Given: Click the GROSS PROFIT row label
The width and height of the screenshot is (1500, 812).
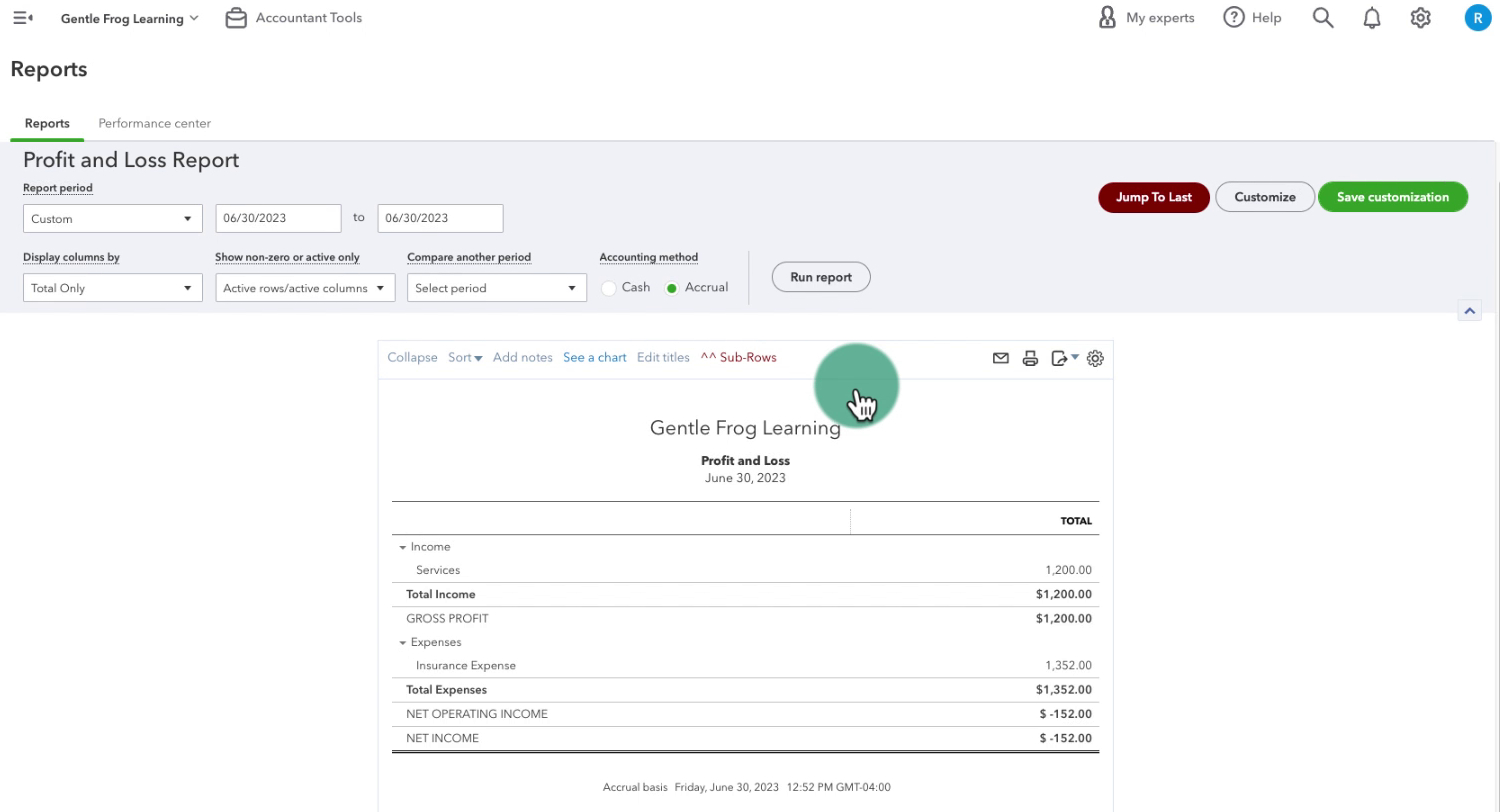Looking at the screenshot, I should [447, 618].
